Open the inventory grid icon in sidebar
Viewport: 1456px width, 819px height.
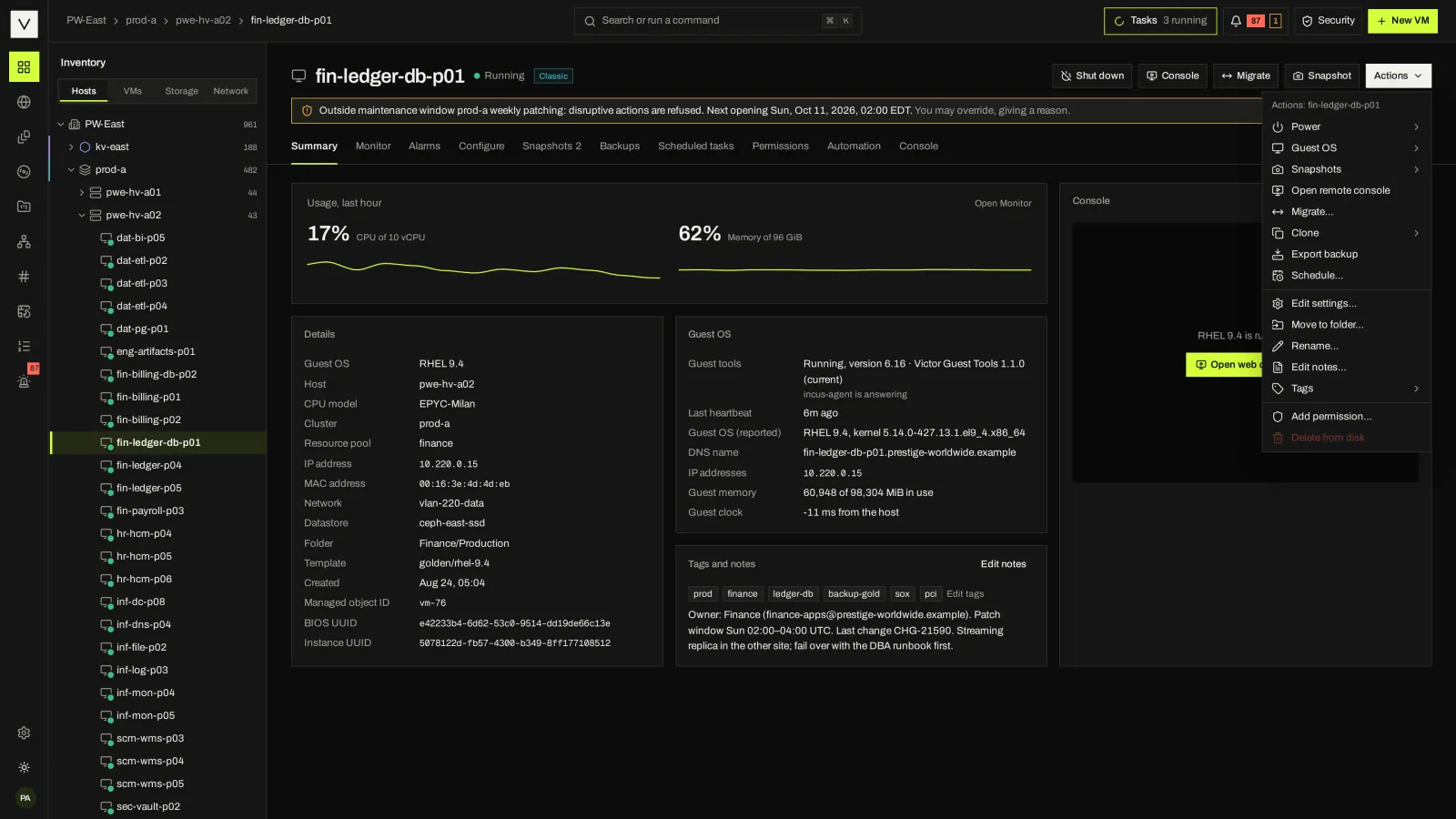(x=24, y=67)
